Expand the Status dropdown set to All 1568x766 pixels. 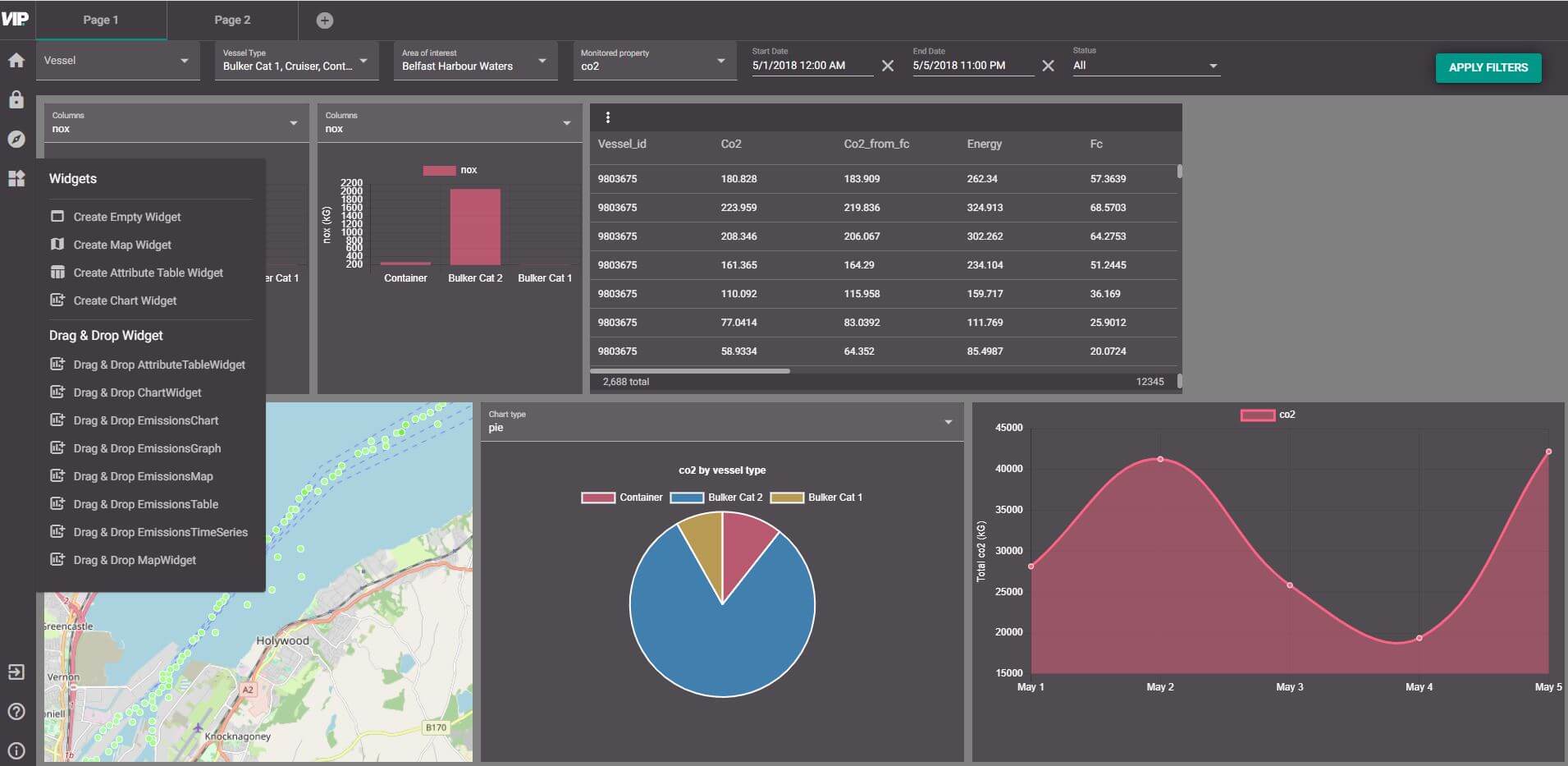pos(1214,66)
